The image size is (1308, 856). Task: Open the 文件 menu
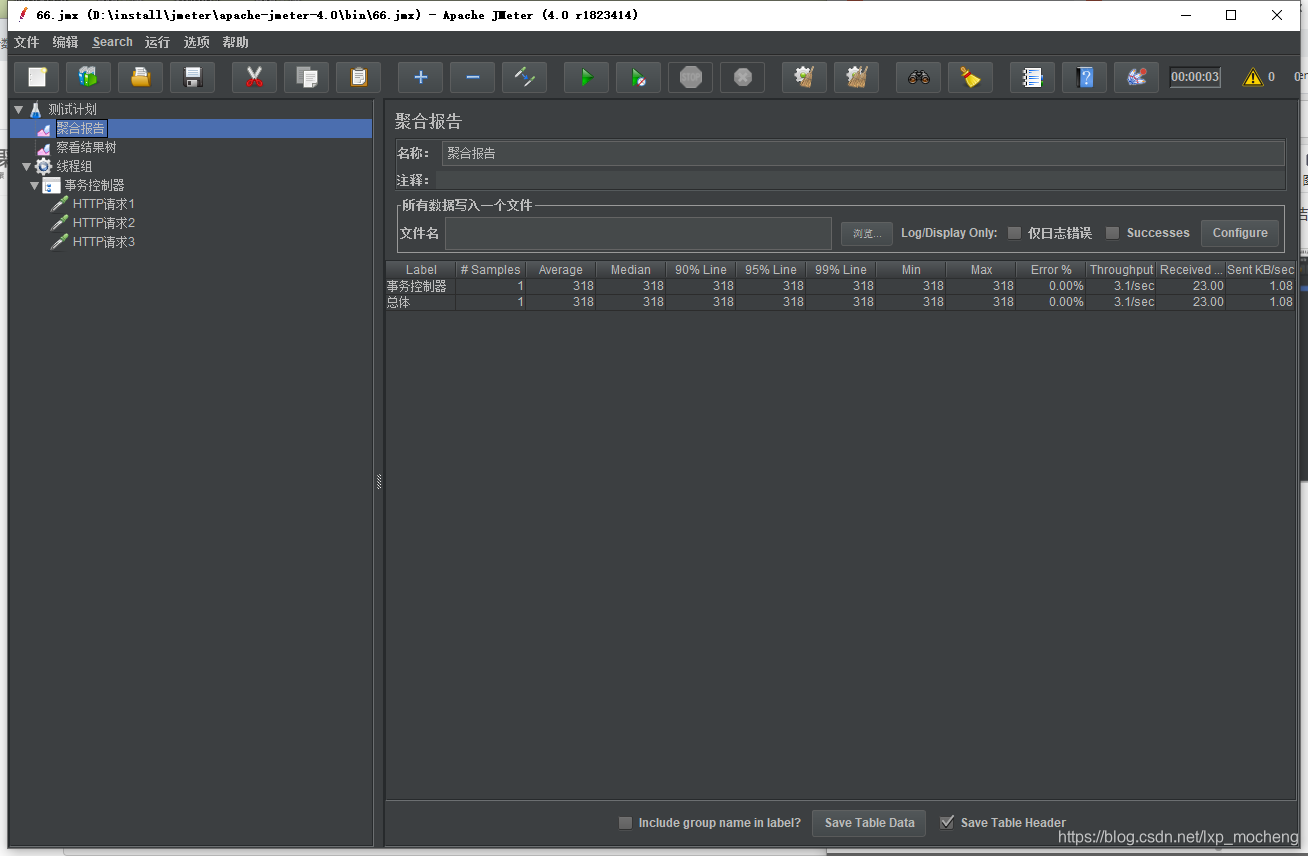(x=26, y=42)
